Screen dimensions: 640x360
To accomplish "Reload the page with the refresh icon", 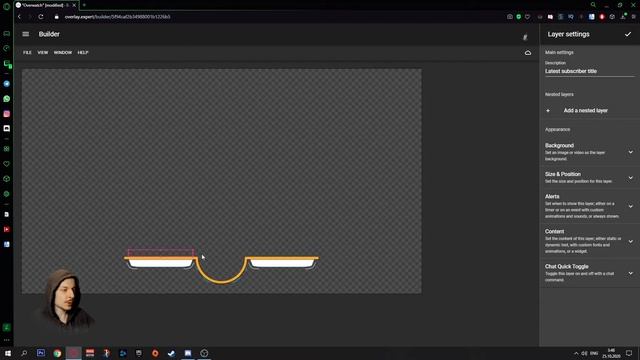I will (x=41, y=17).
